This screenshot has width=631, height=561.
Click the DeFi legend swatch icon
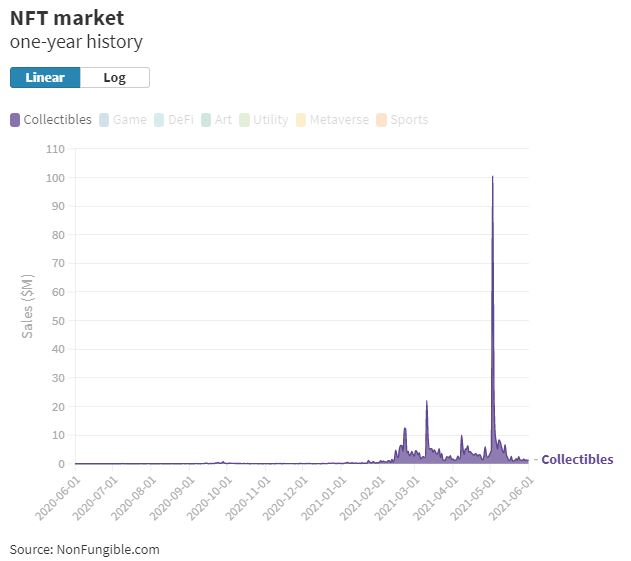(159, 120)
